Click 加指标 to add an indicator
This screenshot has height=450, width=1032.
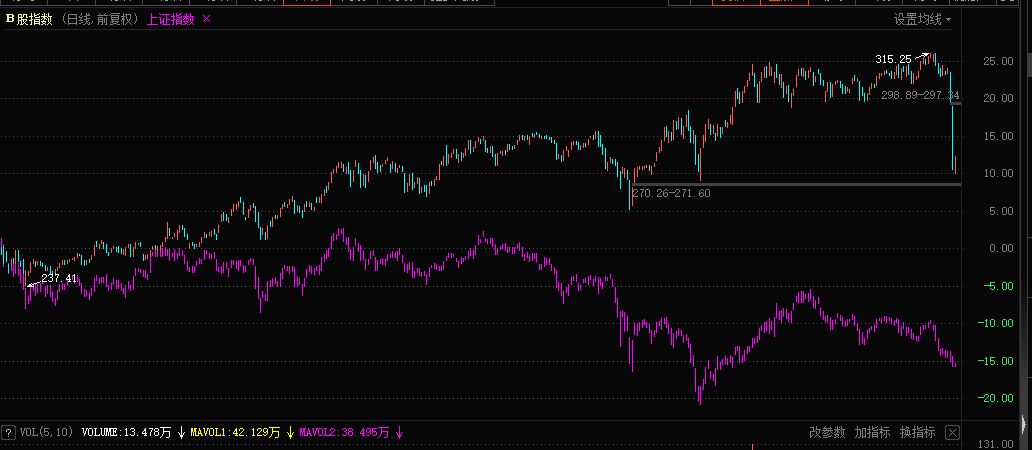coord(872,433)
